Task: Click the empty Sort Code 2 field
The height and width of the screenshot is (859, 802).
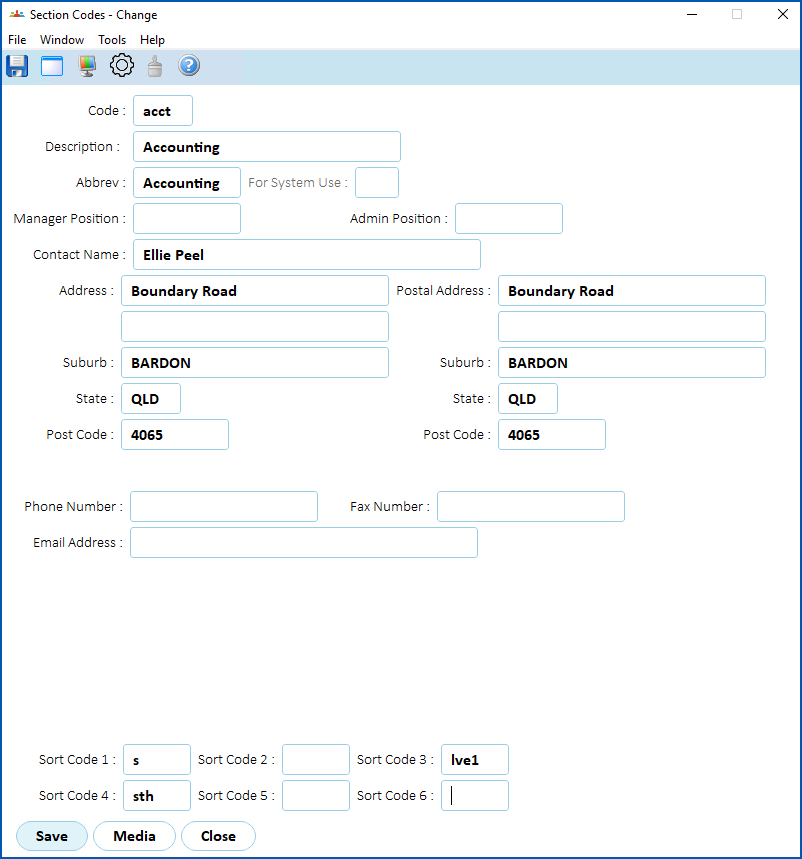Action: (316, 760)
